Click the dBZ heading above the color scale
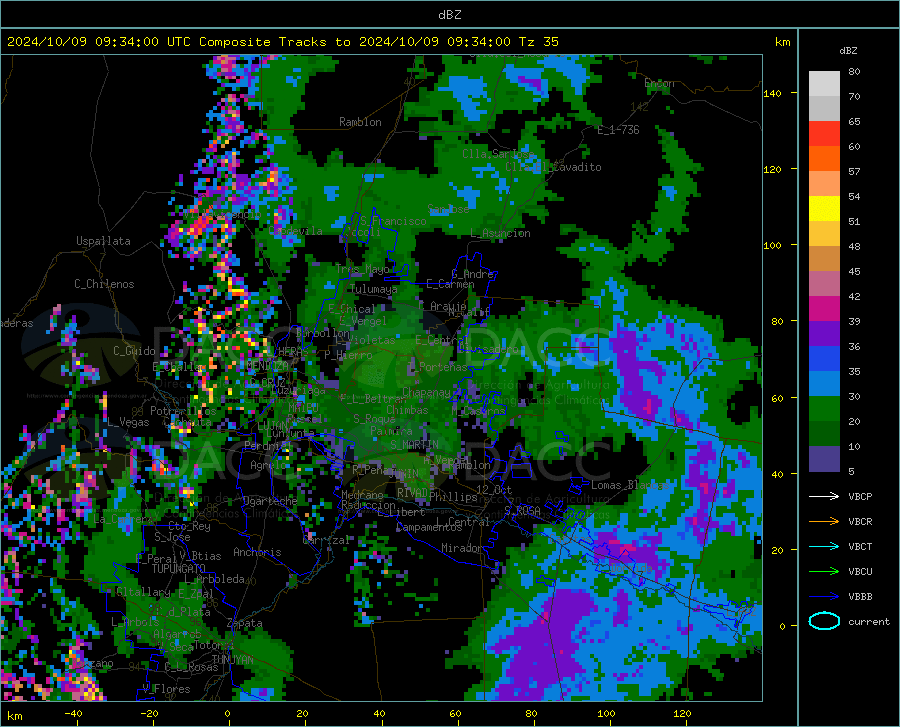 pos(848,50)
